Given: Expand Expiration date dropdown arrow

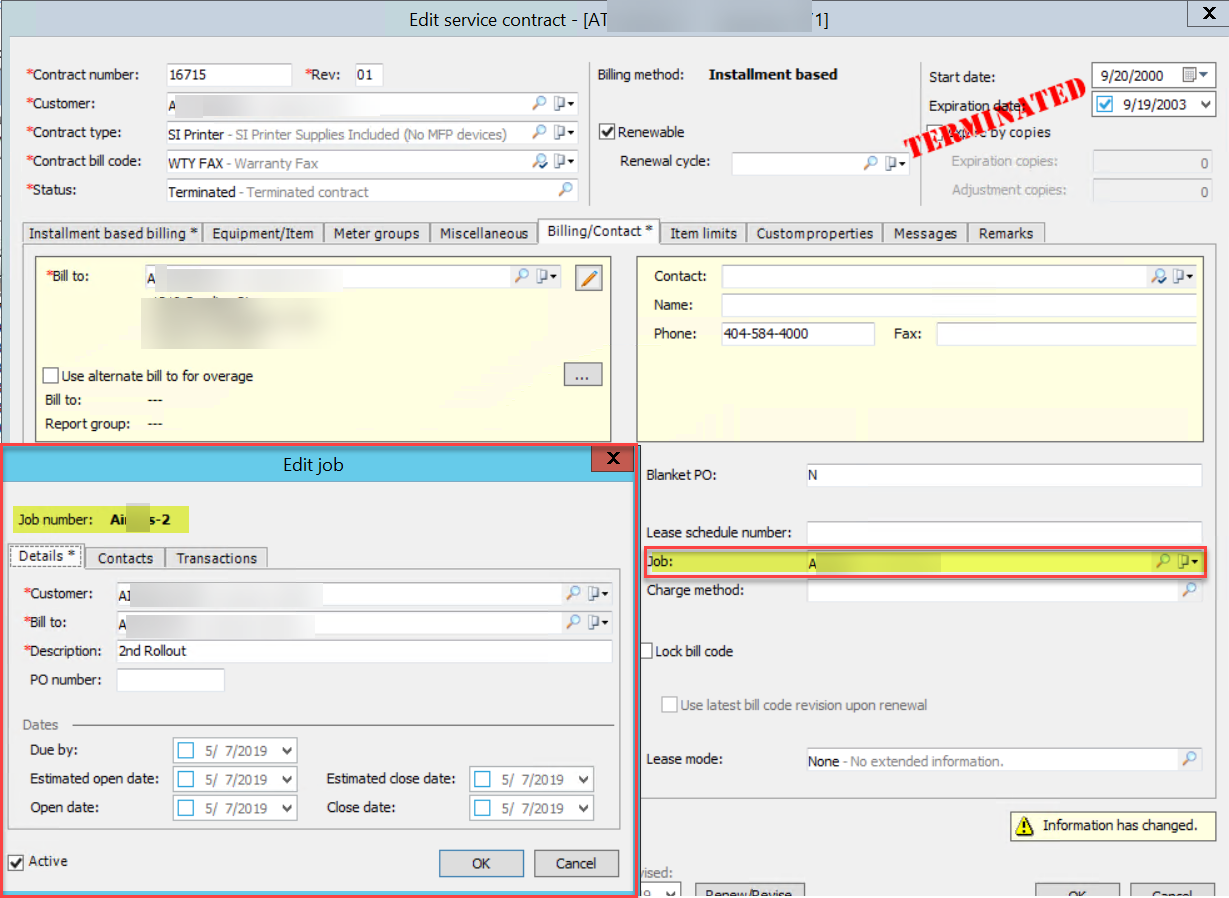Looking at the screenshot, I should [1205, 104].
